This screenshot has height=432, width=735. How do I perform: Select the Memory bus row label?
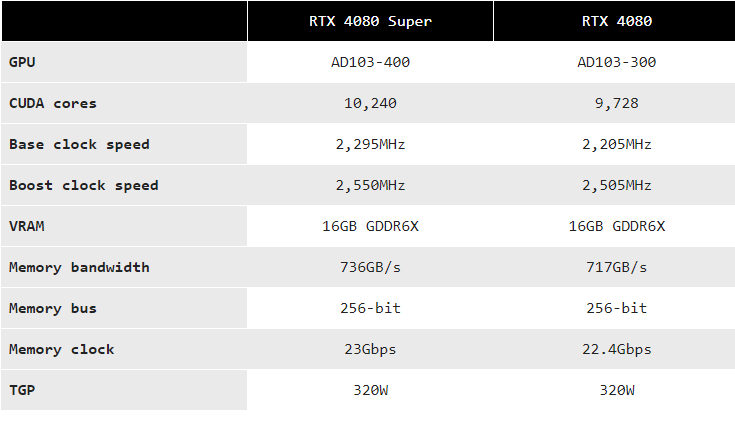[53, 308]
